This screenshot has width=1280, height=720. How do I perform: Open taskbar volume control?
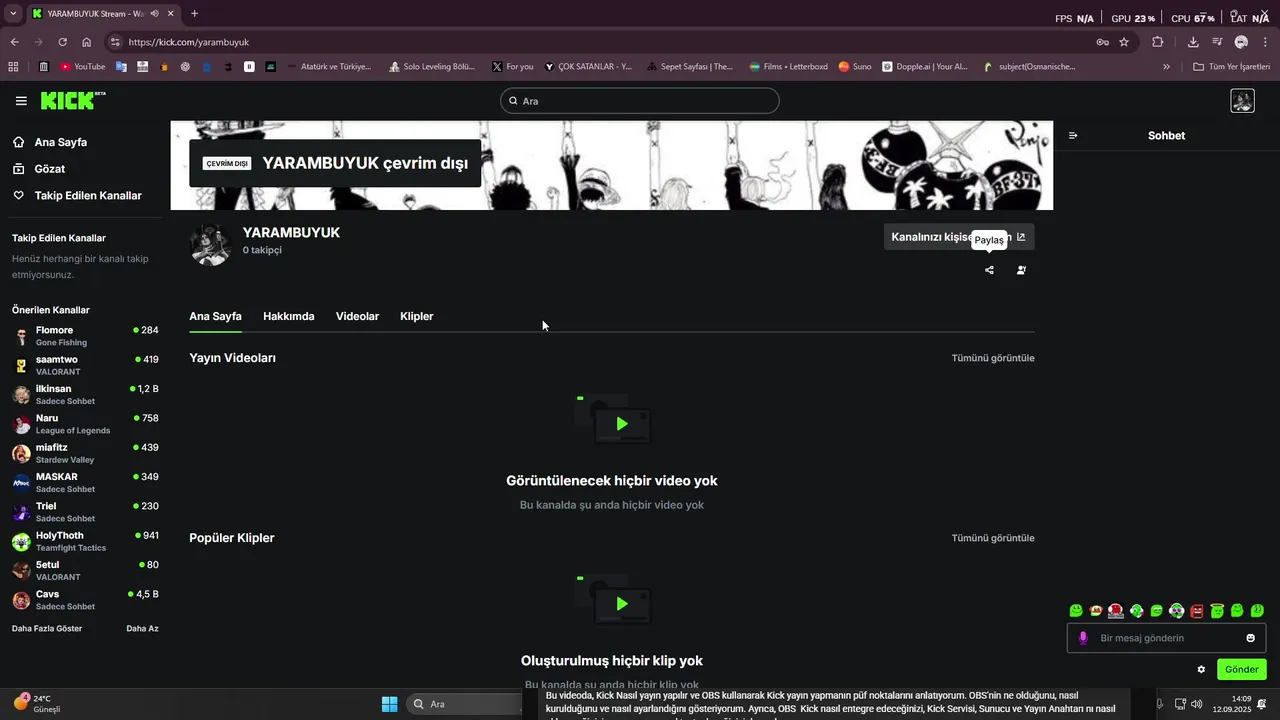(x=1197, y=704)
